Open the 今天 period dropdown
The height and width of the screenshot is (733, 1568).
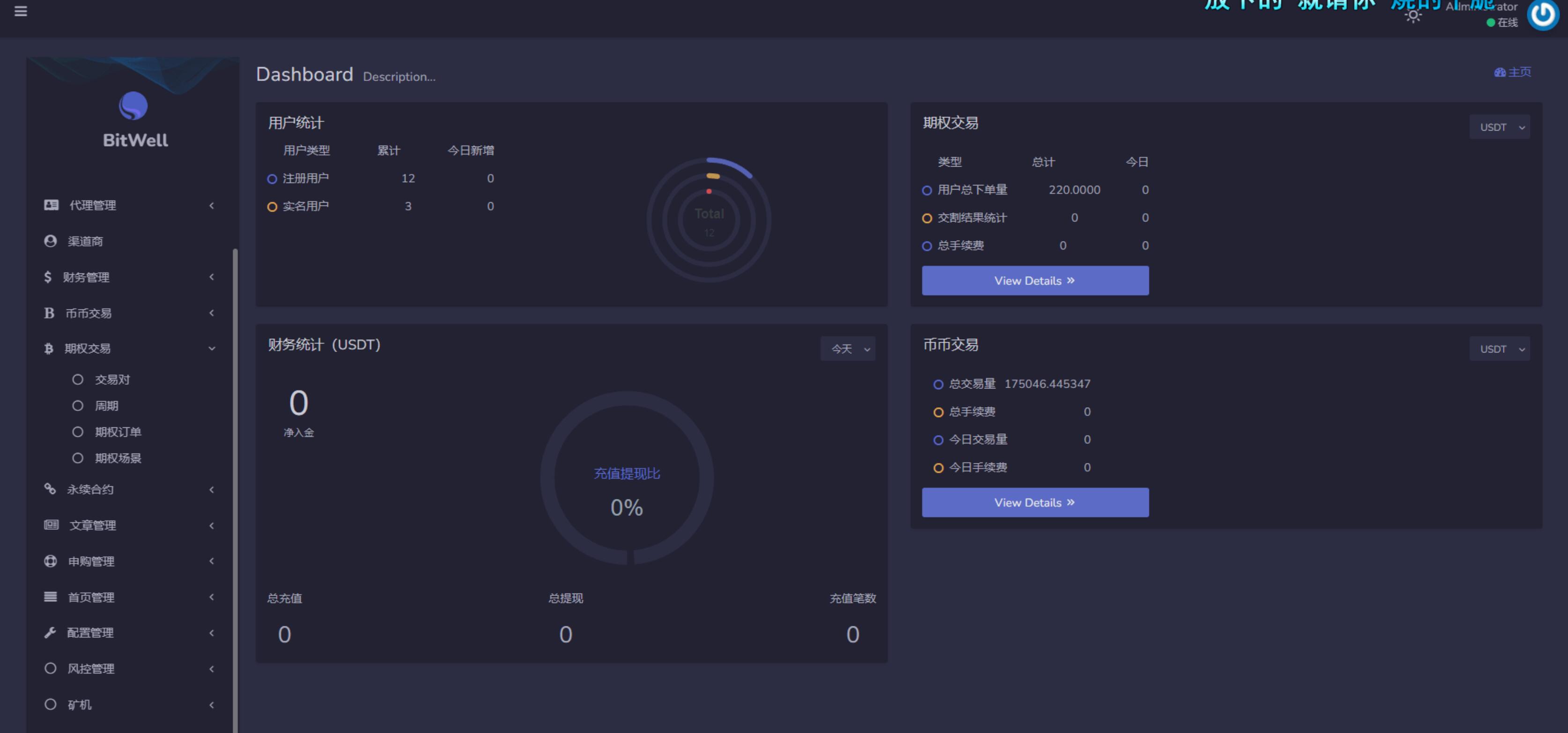pyautogui.click(x=847, y=349)
